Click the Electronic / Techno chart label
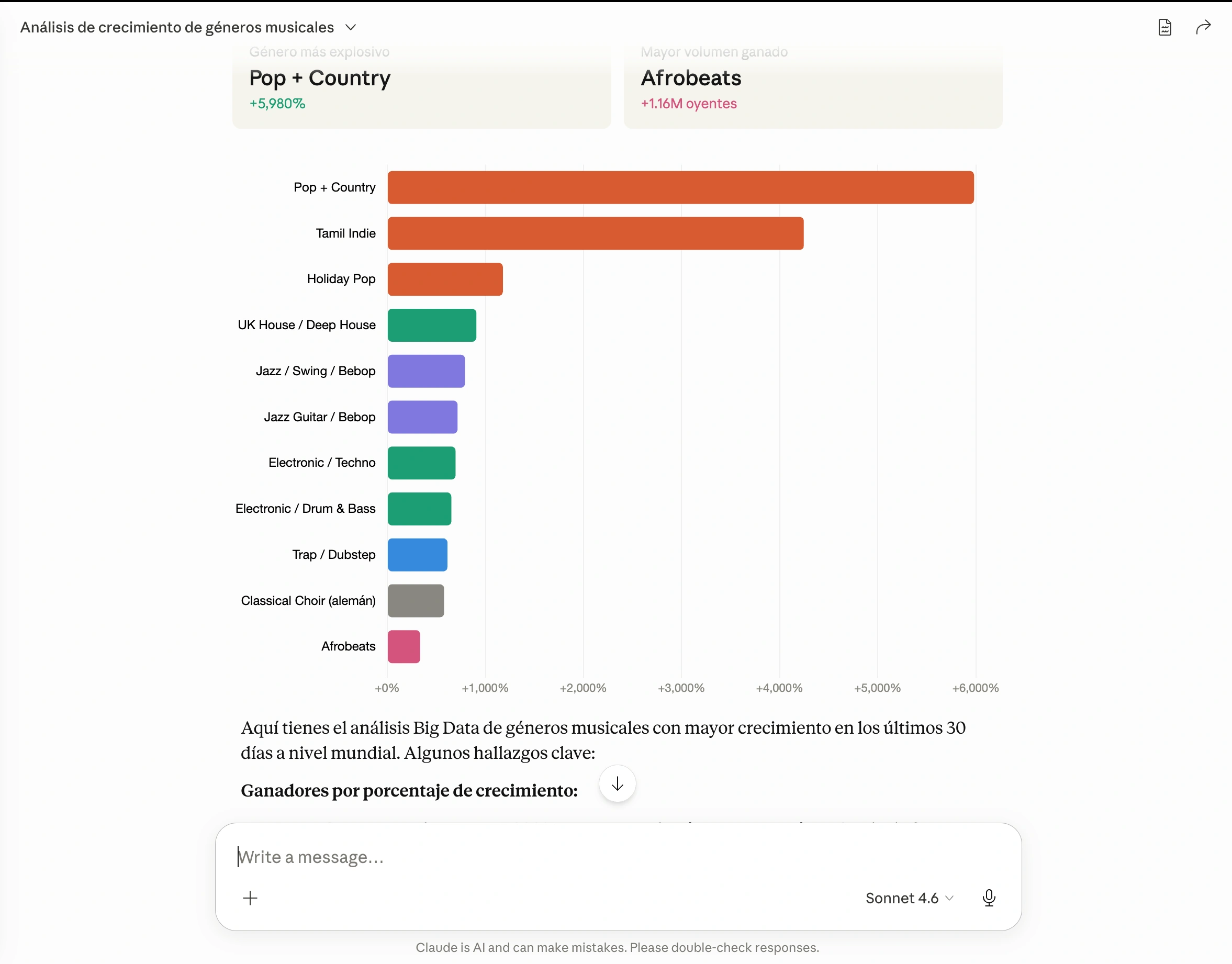This screenshot has height=964, width=1232. 322,463
